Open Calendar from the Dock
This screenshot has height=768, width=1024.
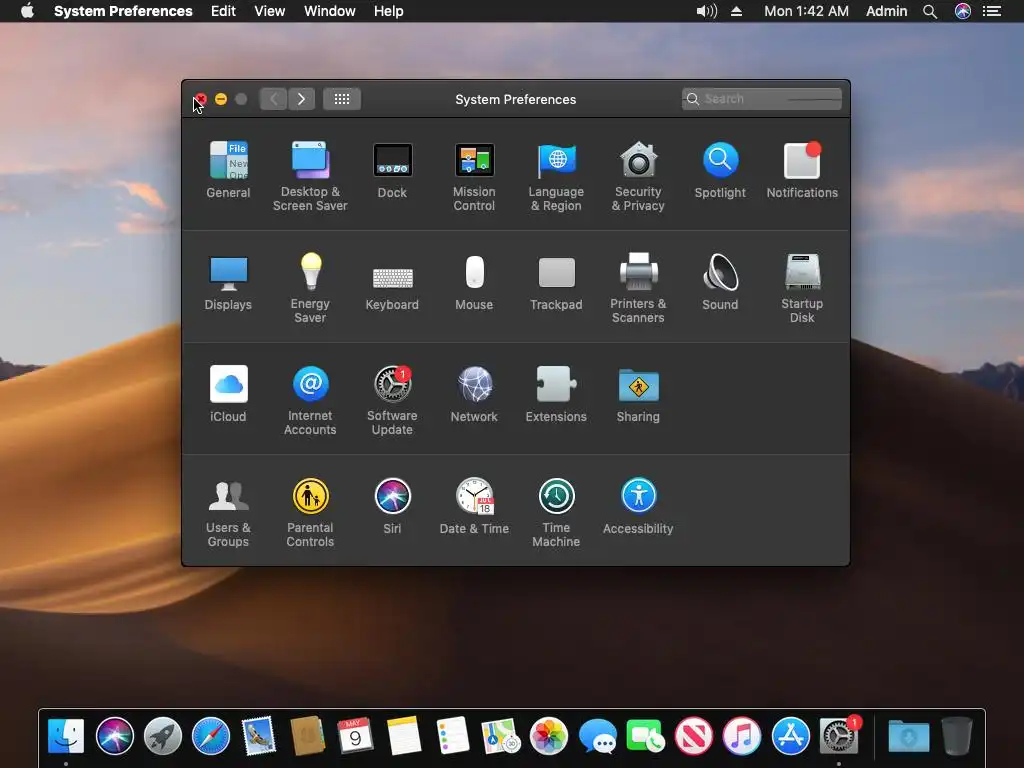[355, 736]
